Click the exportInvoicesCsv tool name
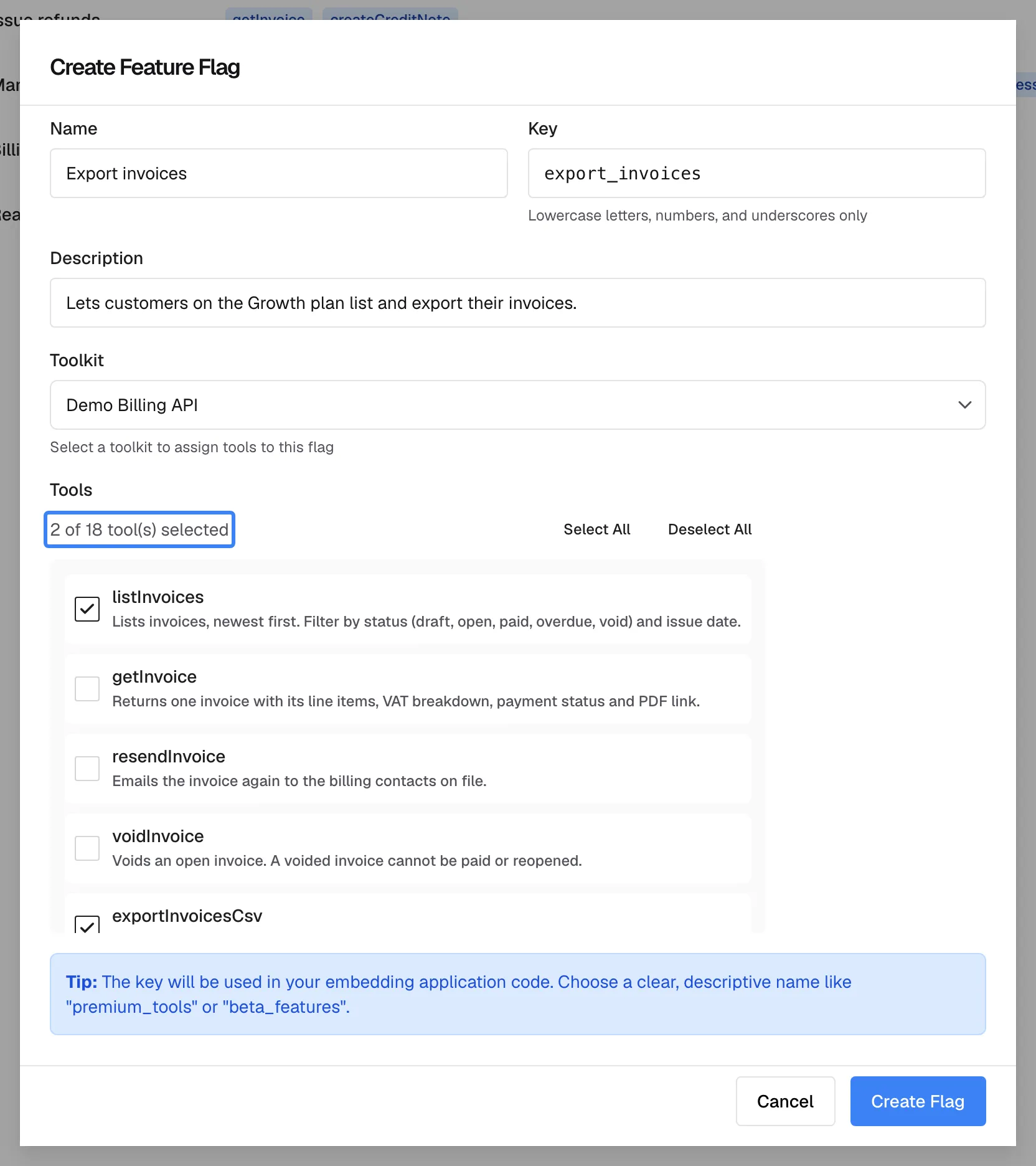This screenshot has height=1166, width=1036. pyautogui.click(x=187, y=916)
